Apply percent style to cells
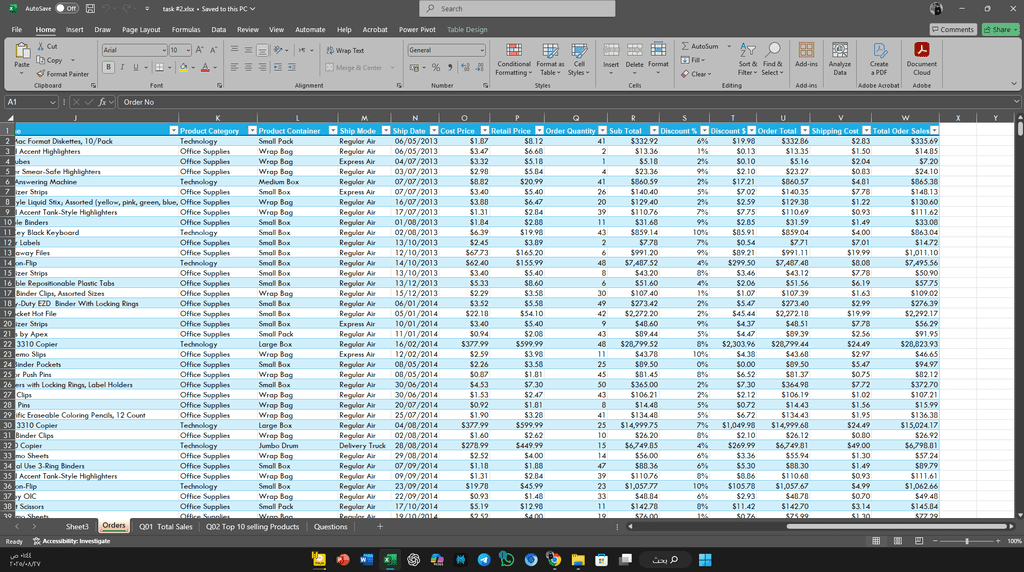 click(x=436, y=67)
